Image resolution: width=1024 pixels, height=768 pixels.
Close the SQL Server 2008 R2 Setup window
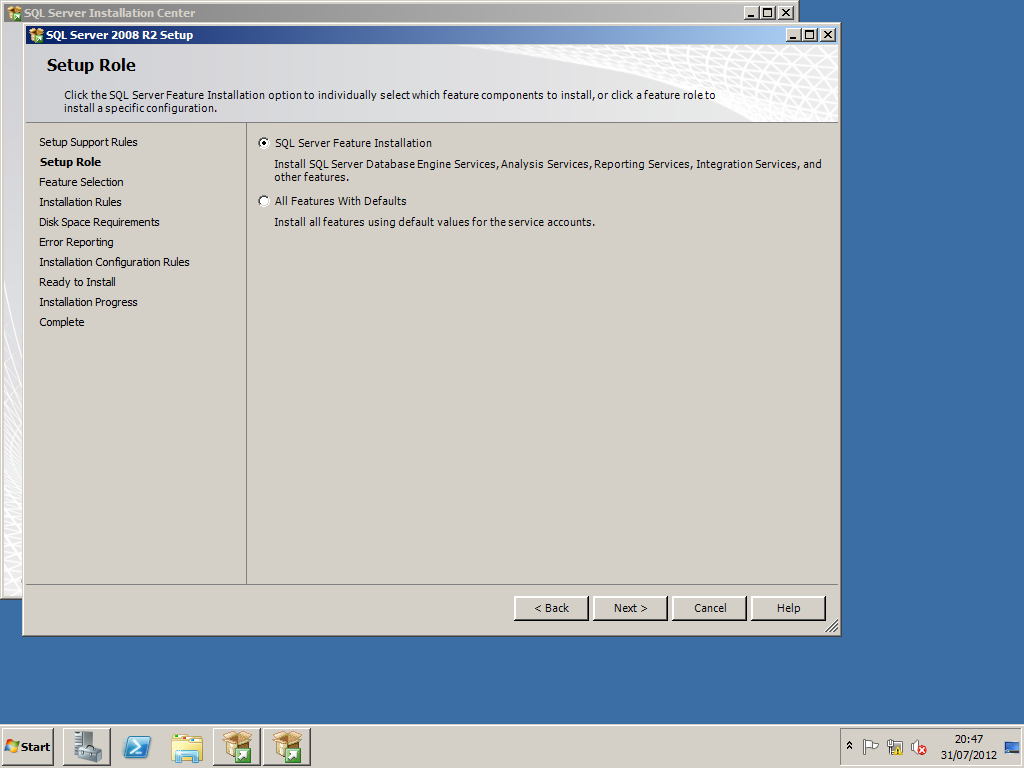pyautogui.click(x=828, y=35)
